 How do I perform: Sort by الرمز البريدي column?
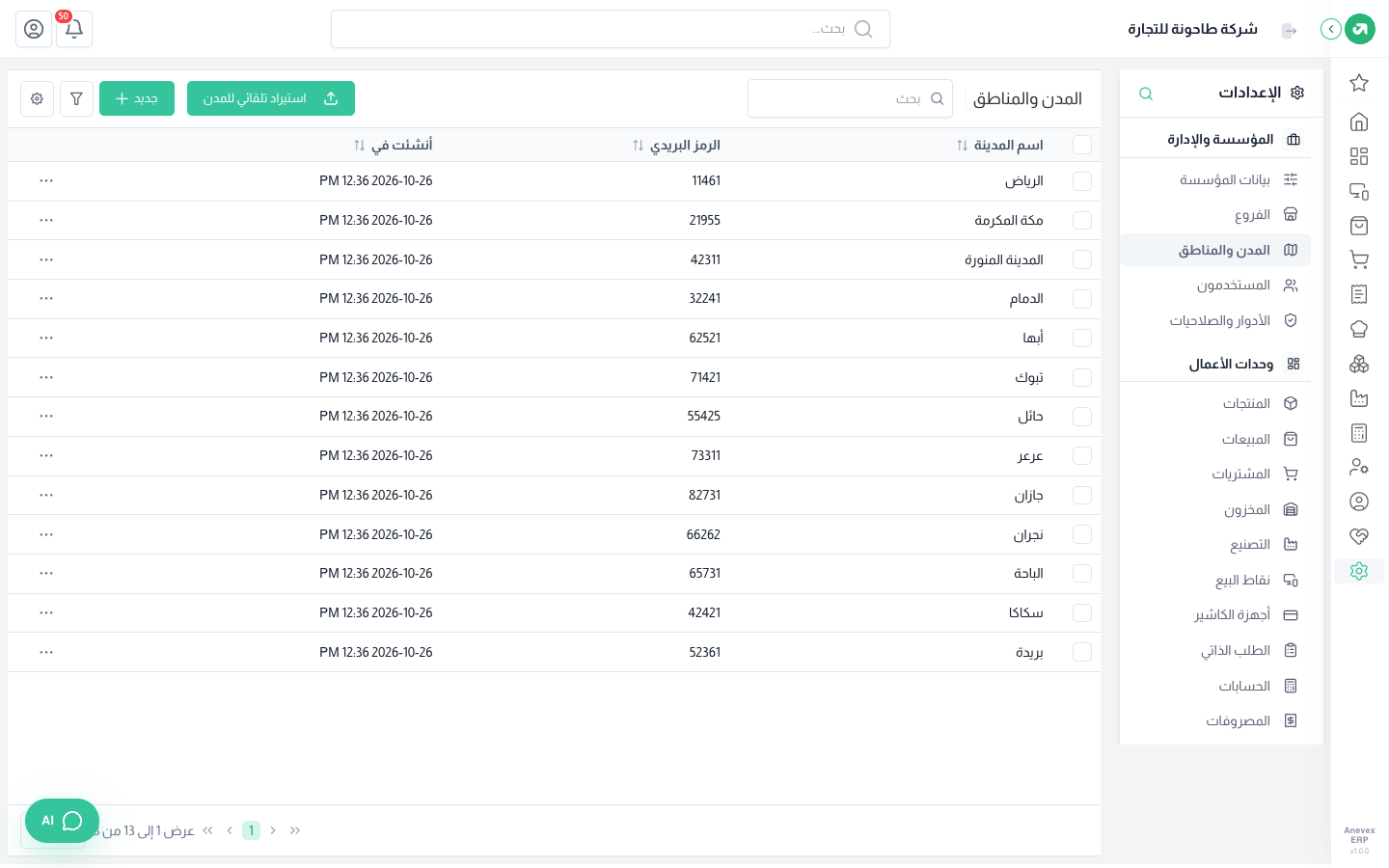(x=676, y=145)
